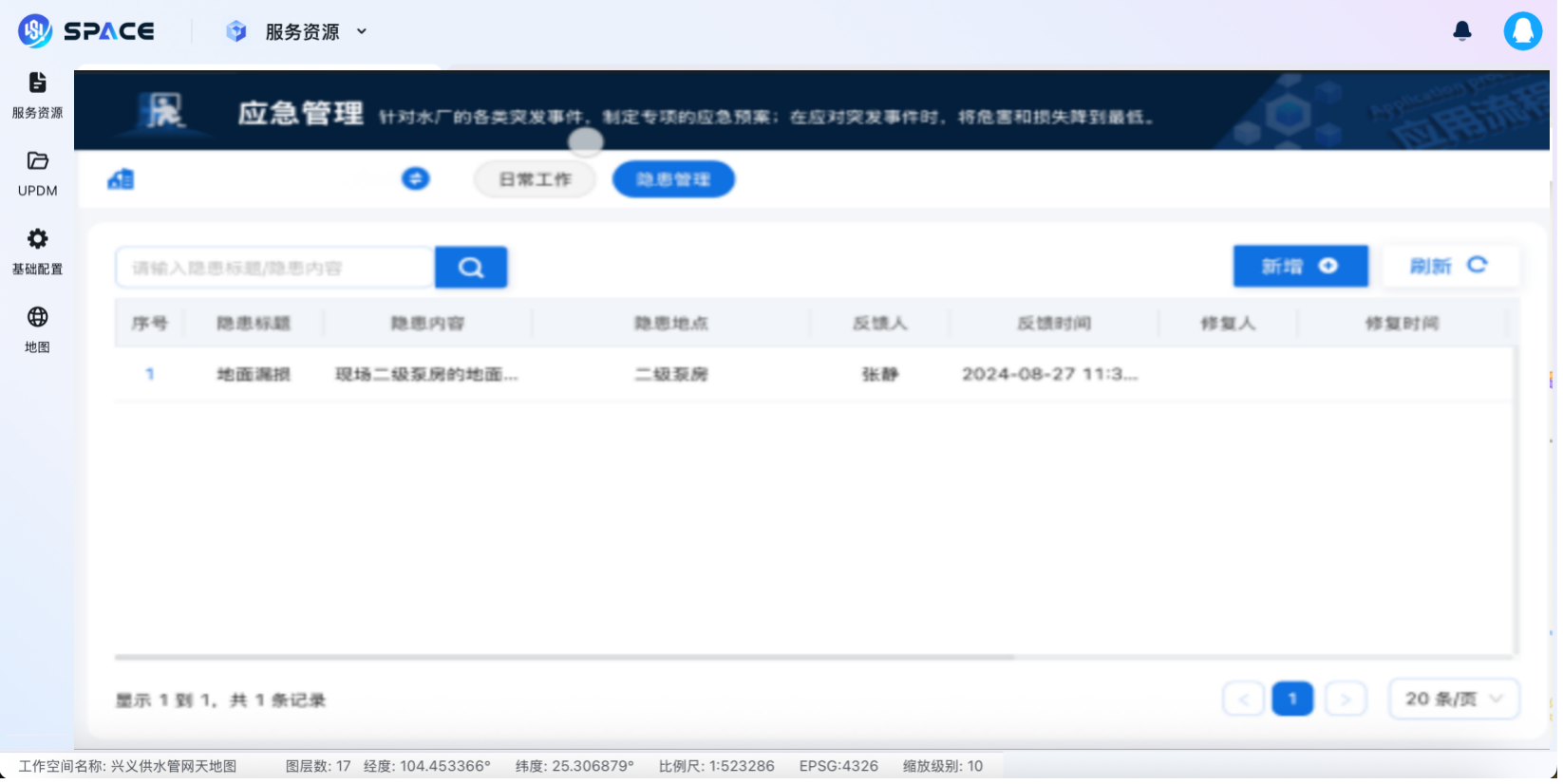
Task: Open the notification bell
Action: click(x=1462, y=31)
